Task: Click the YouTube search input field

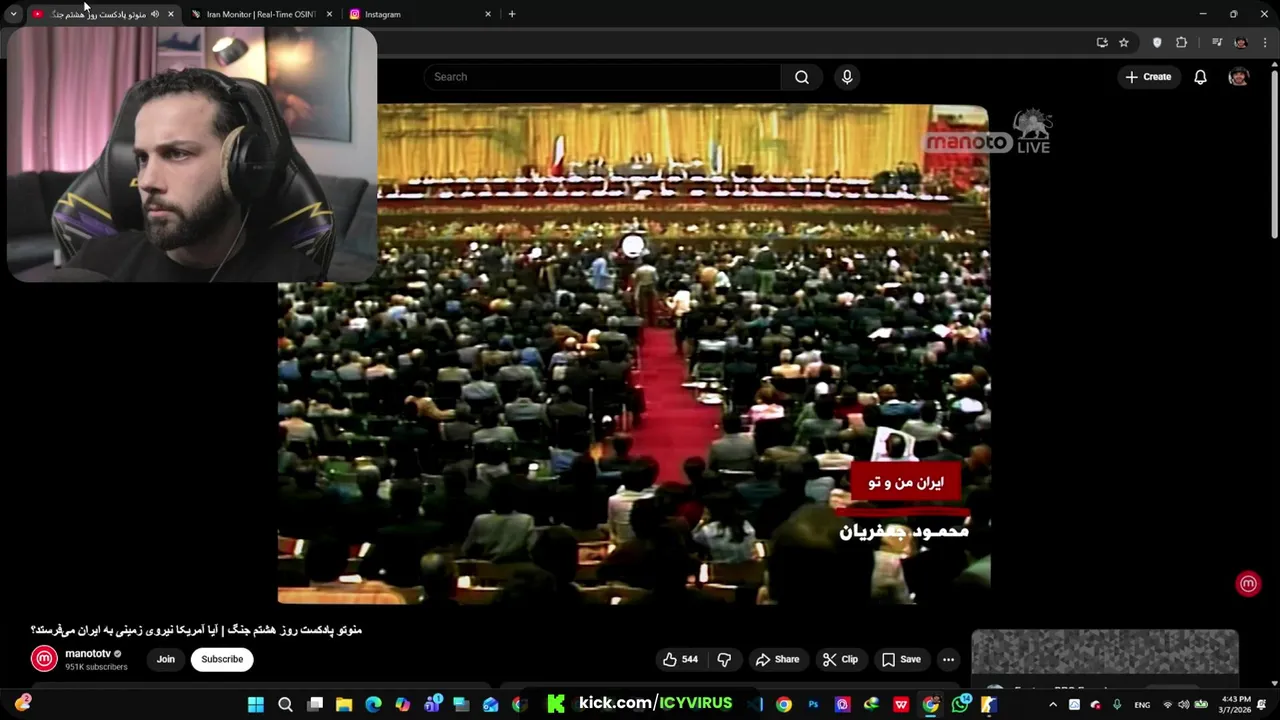Action: click(x=602, y=77)
